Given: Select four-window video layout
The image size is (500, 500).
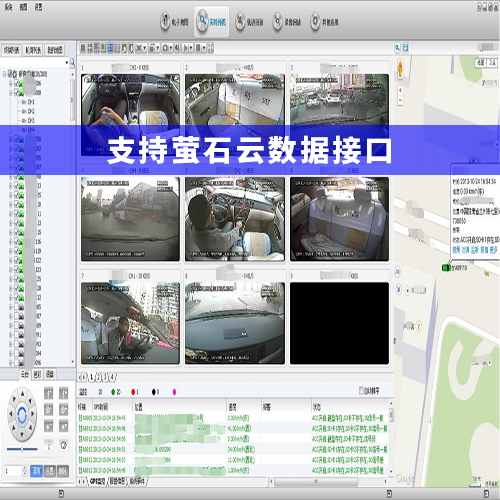Looking at the screenshot, I should coord(90,48).
